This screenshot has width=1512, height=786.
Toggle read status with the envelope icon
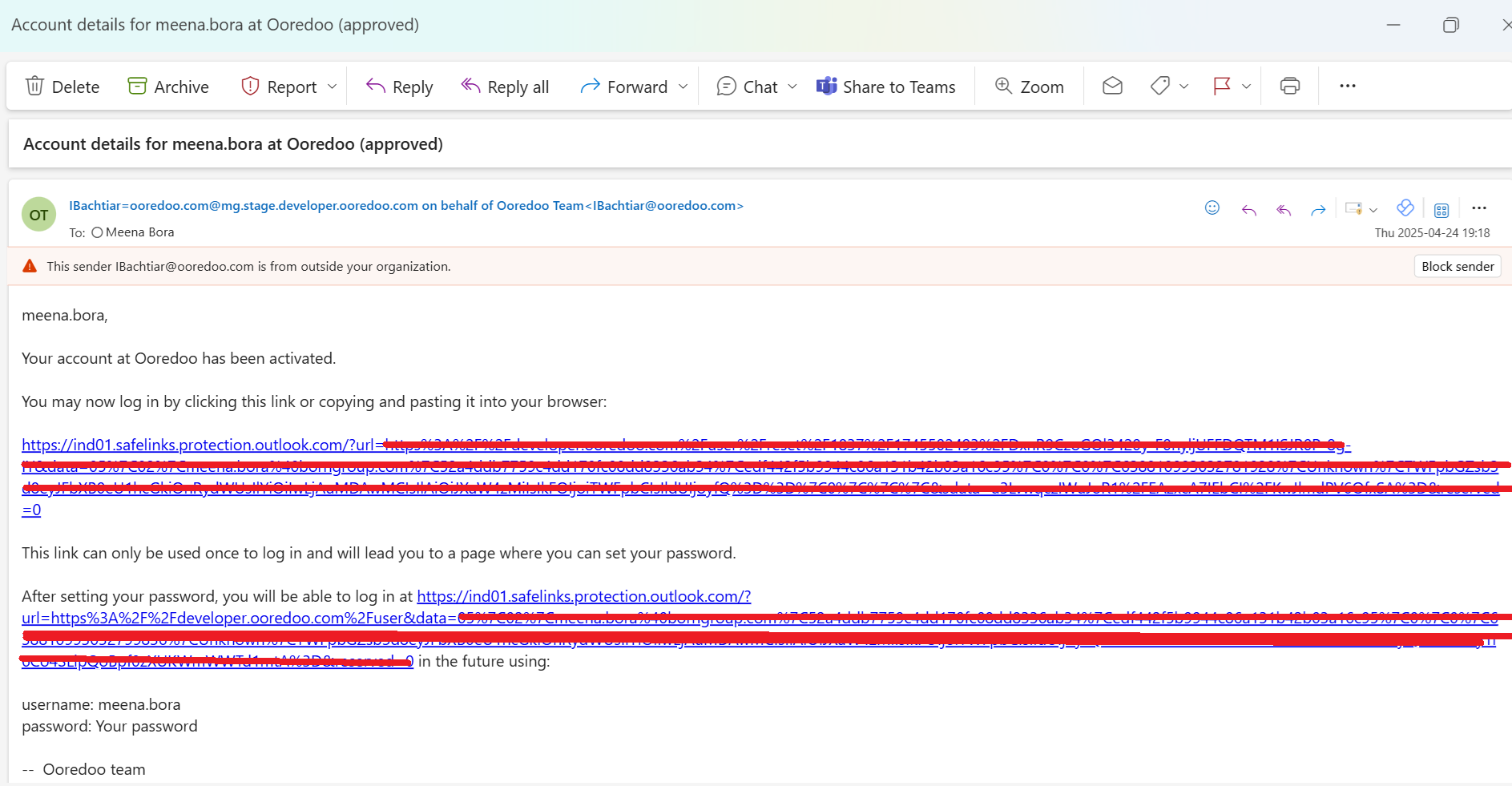(1111, 86)
